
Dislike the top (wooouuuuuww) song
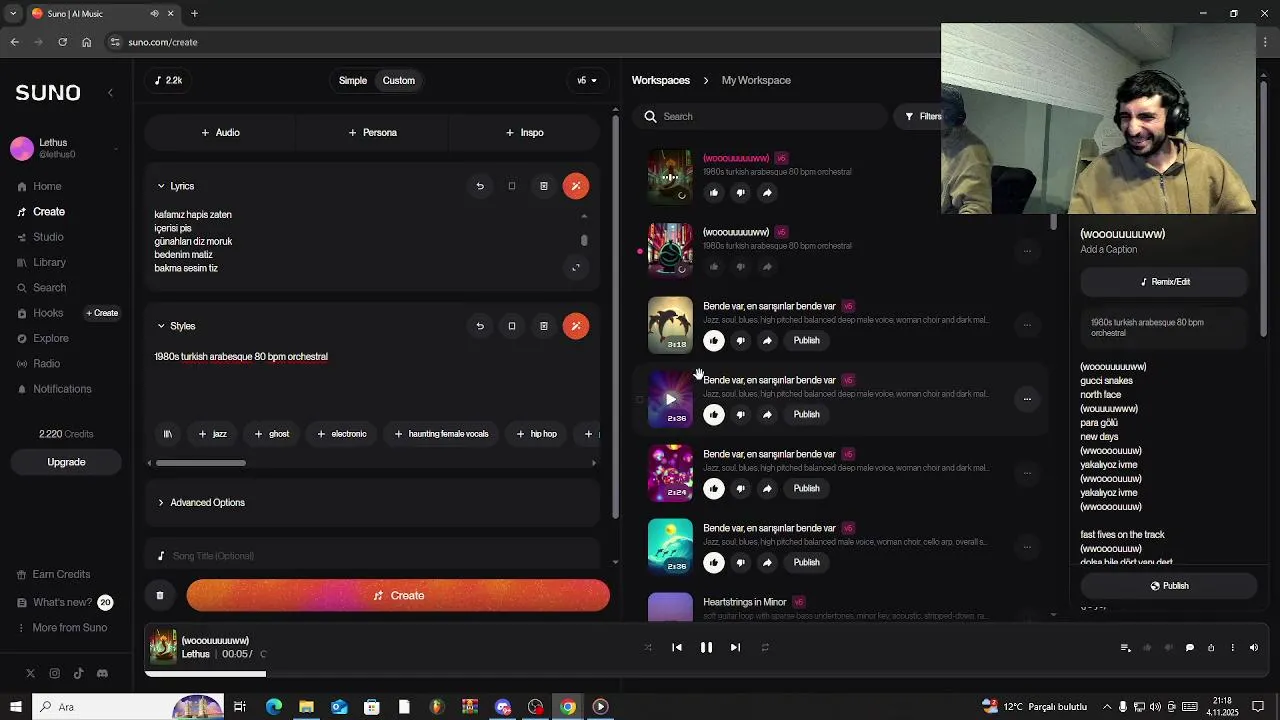pos(741,193)
